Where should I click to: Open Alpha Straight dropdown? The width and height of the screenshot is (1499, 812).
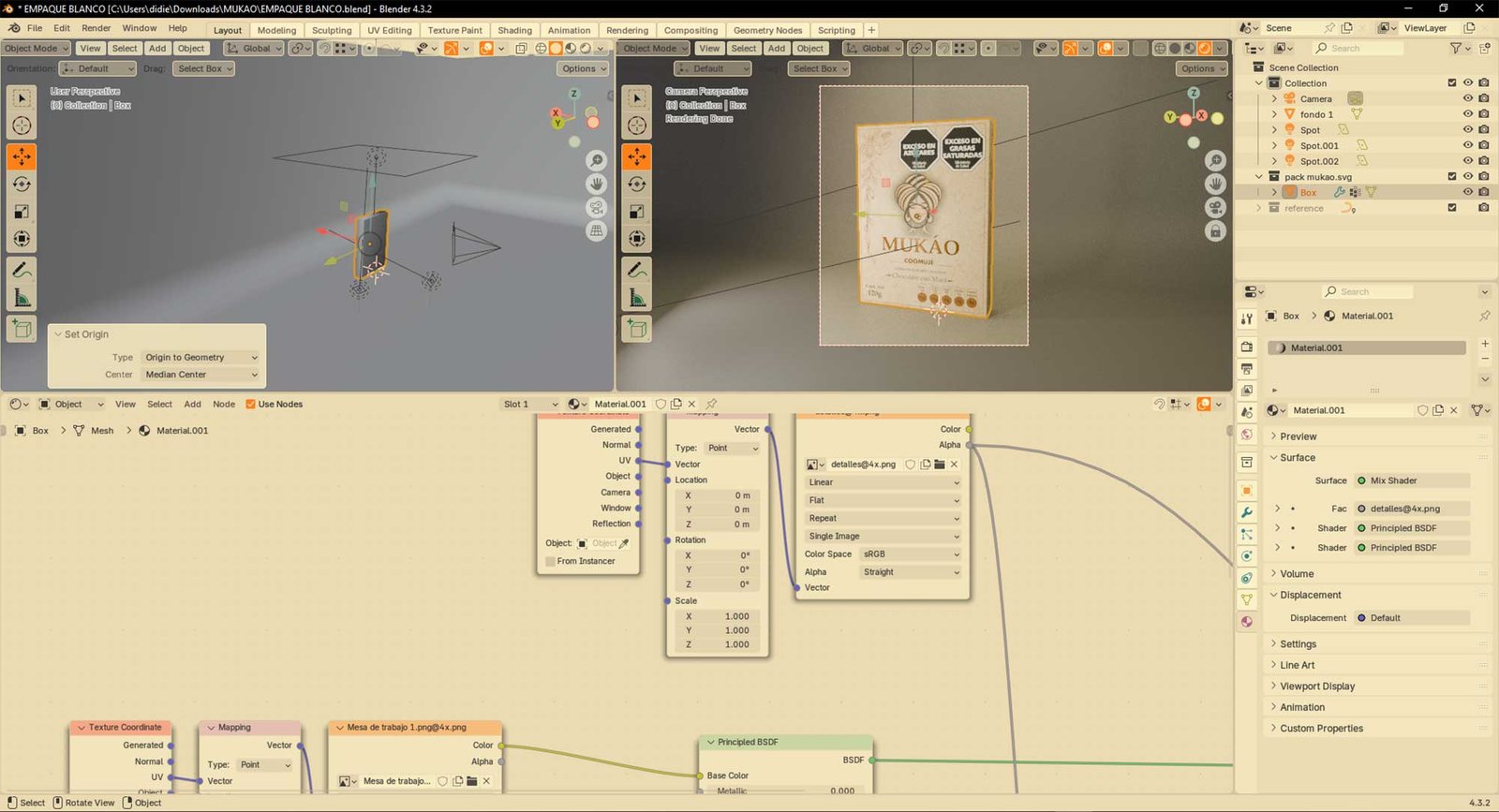[911, 572]
